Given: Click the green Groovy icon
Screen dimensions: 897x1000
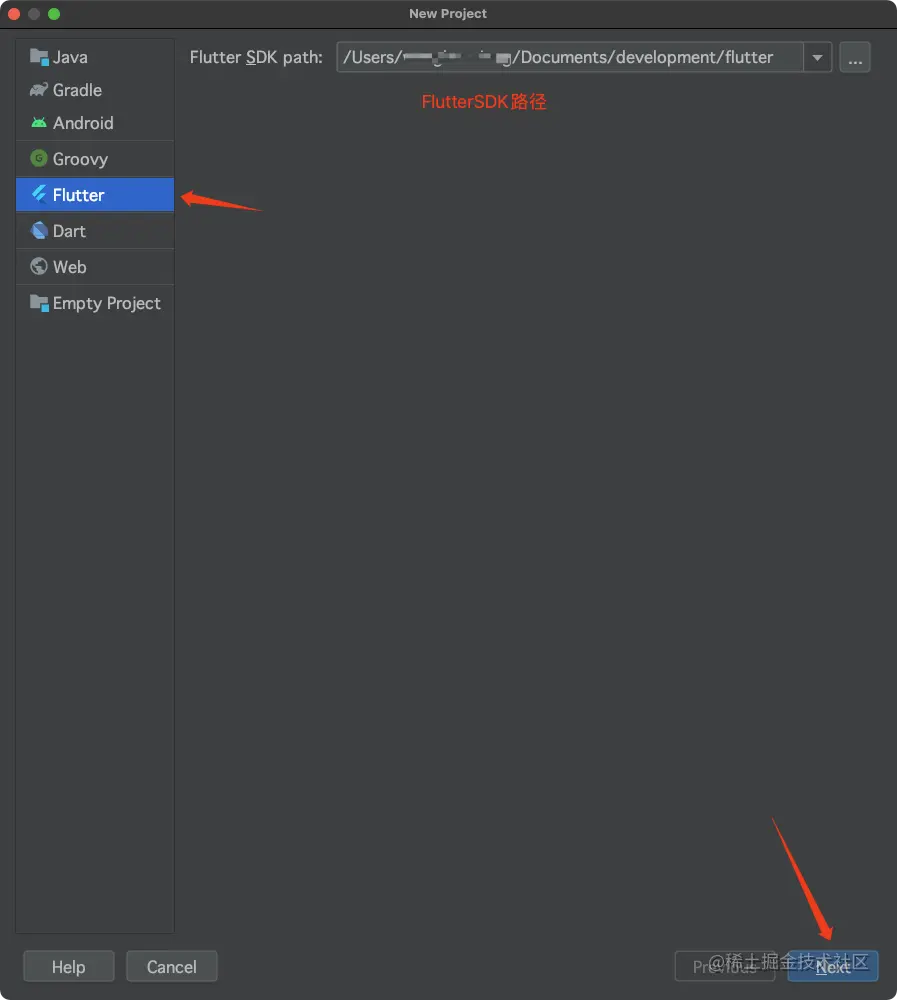Looking at the screenshot, I should (x=39, y=159).
